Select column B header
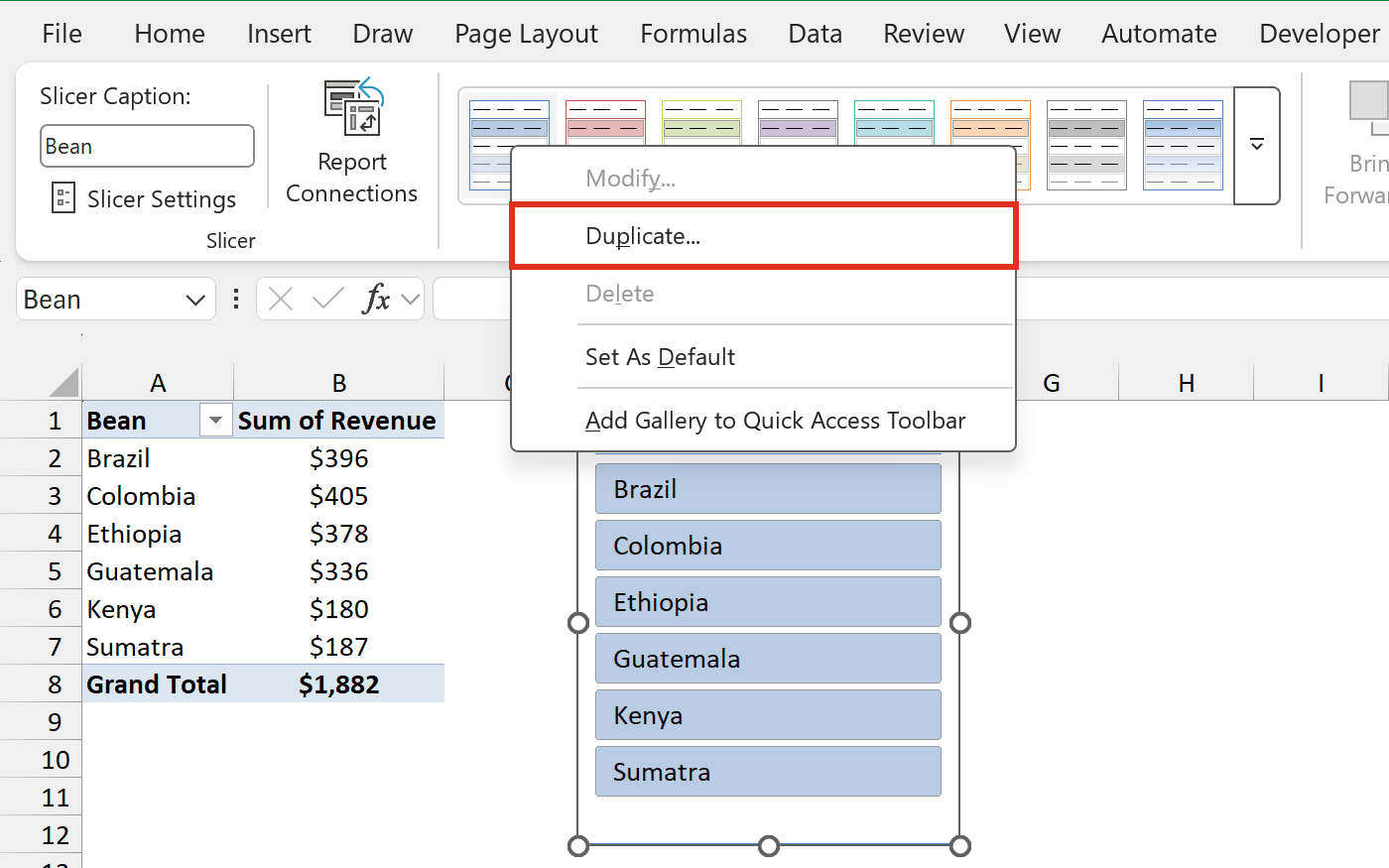 coord(339,383)
